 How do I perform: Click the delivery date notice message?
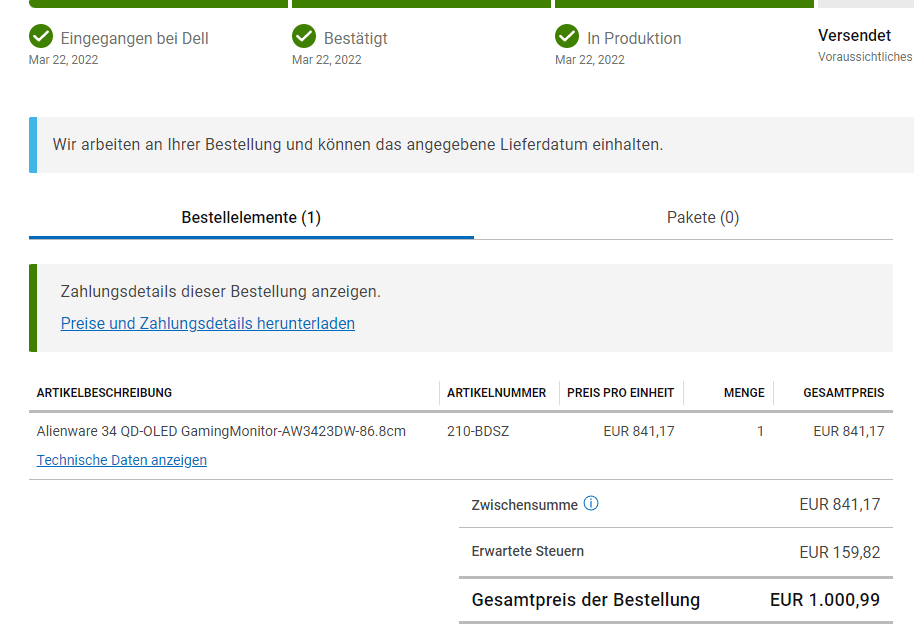[x=358, y=144]
